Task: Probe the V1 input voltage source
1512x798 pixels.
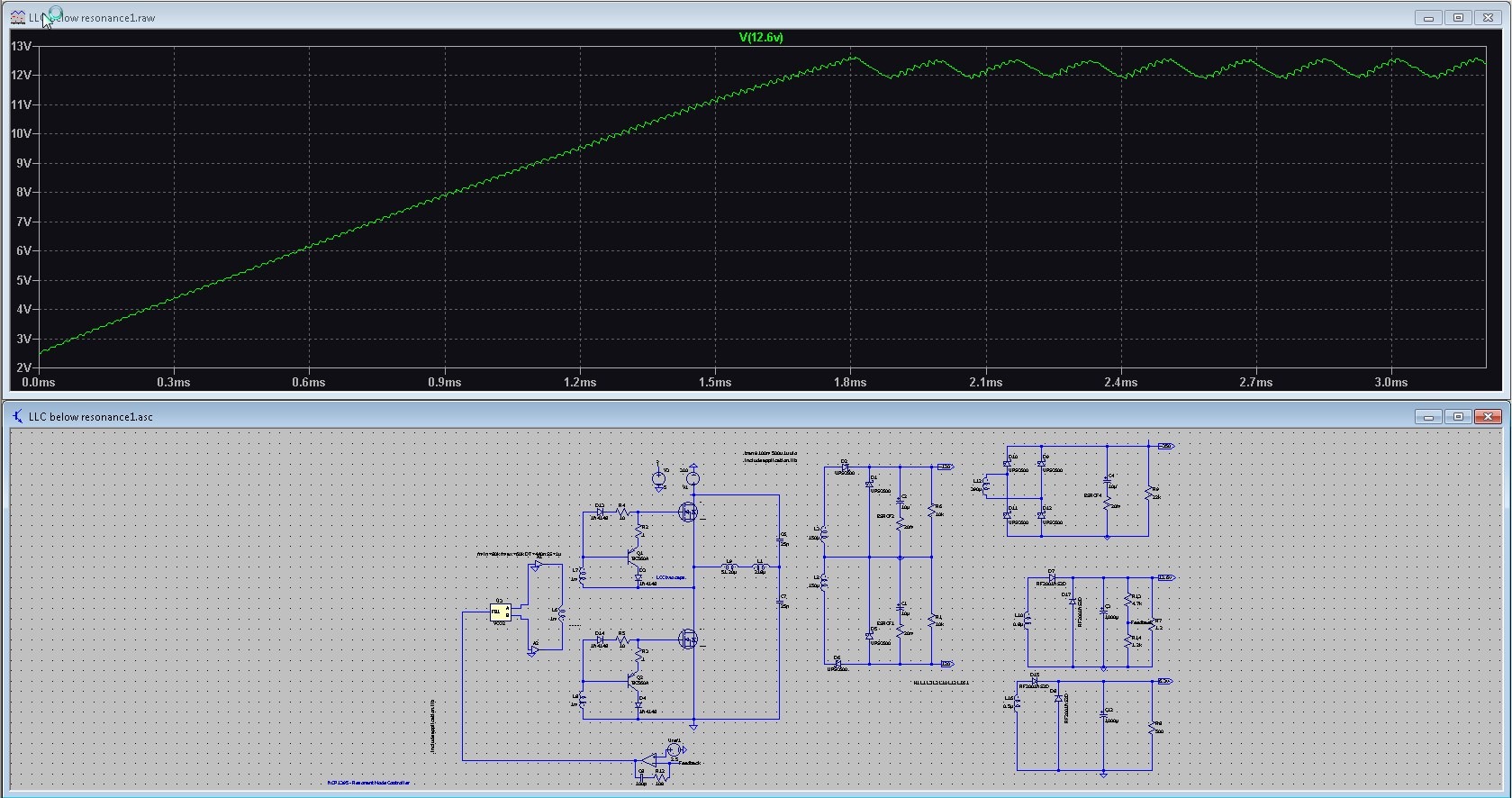Action: (693, 477)
